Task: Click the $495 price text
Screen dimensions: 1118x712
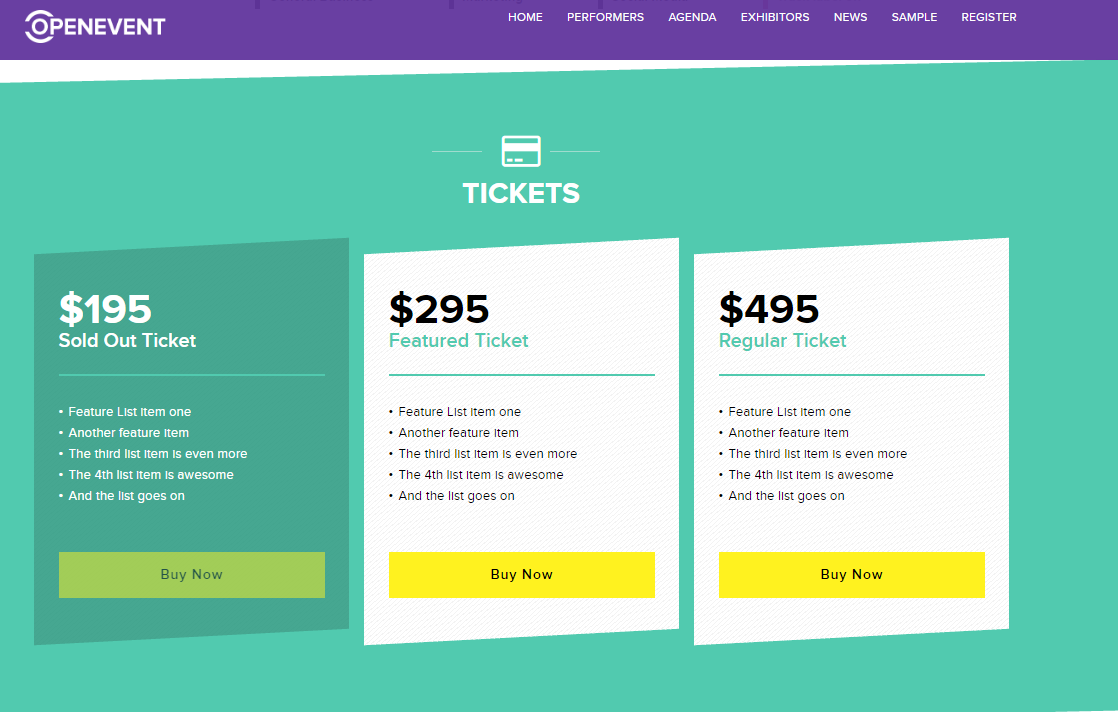Action: 769,309
